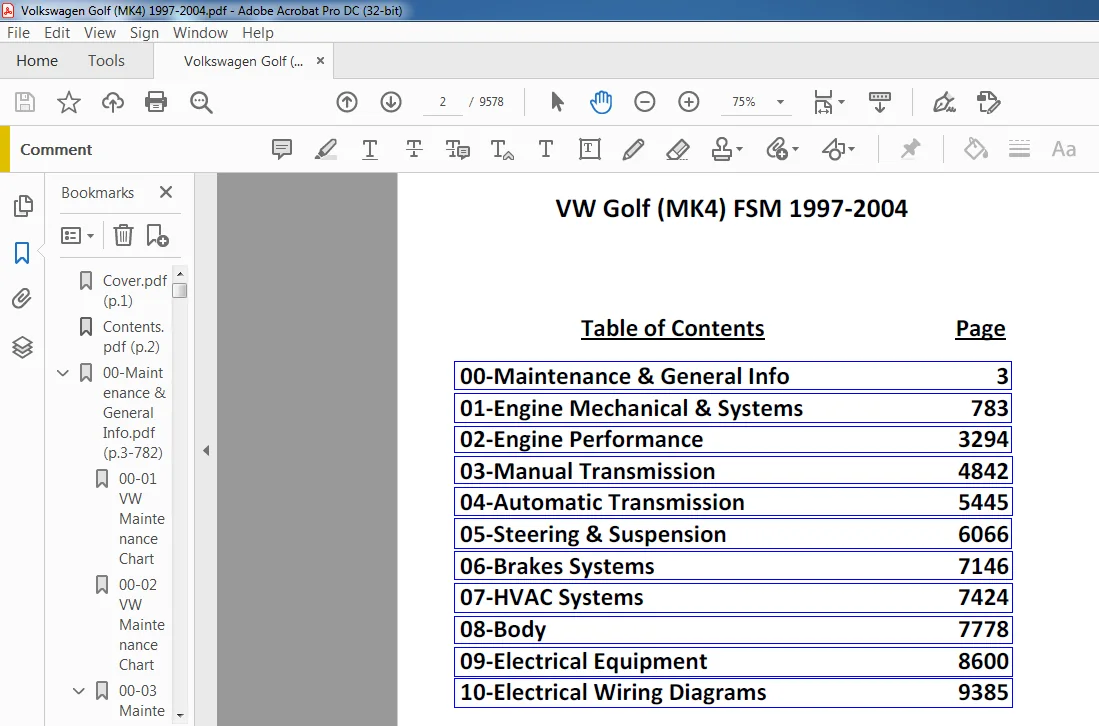Zoom in with plus icon
1099x726 pixels.
[x=689, y=102]
